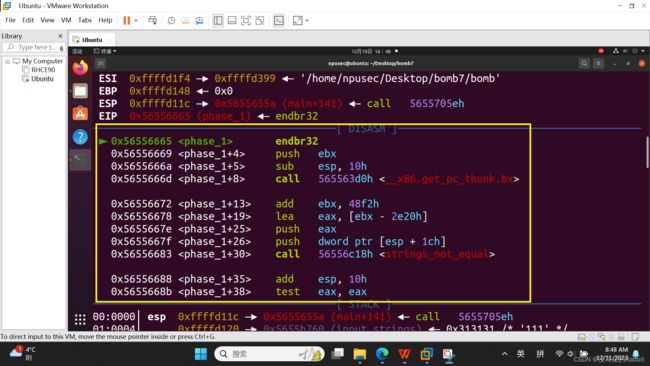
Task: Select My Computer in the library
Action: [x=42, y=61]
